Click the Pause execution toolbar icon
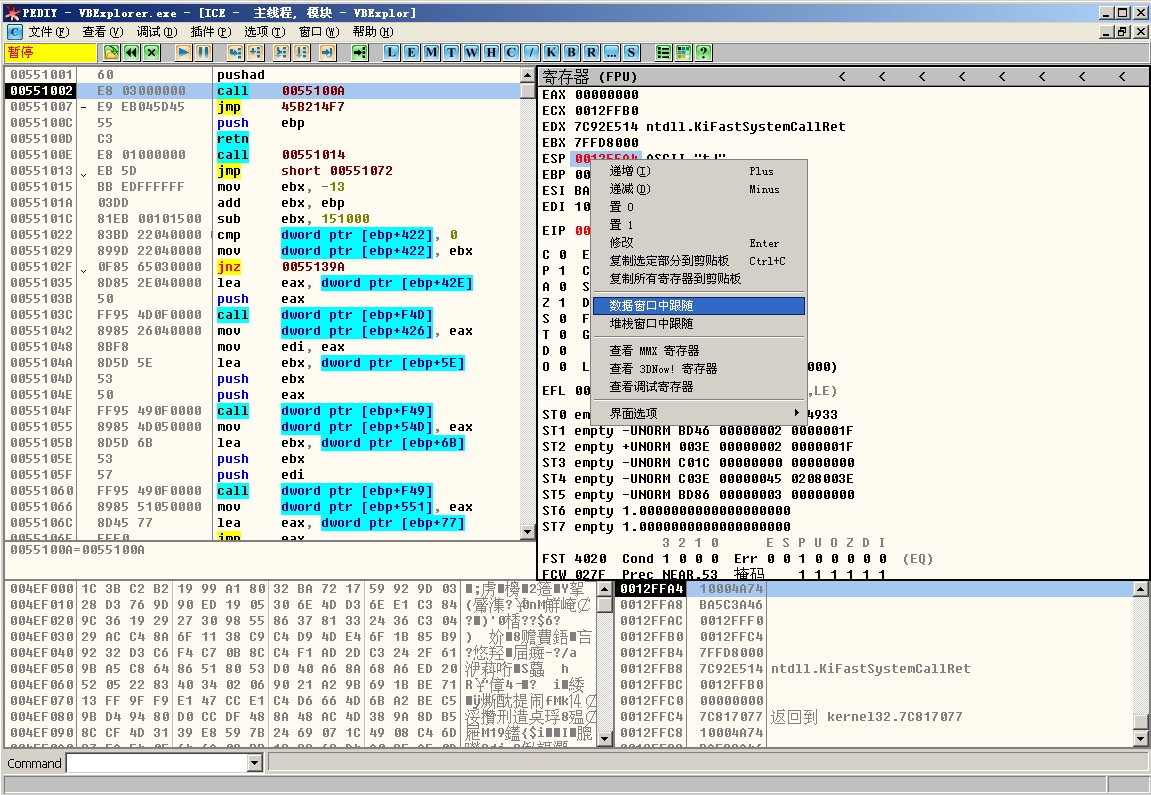 pos(203,52)
